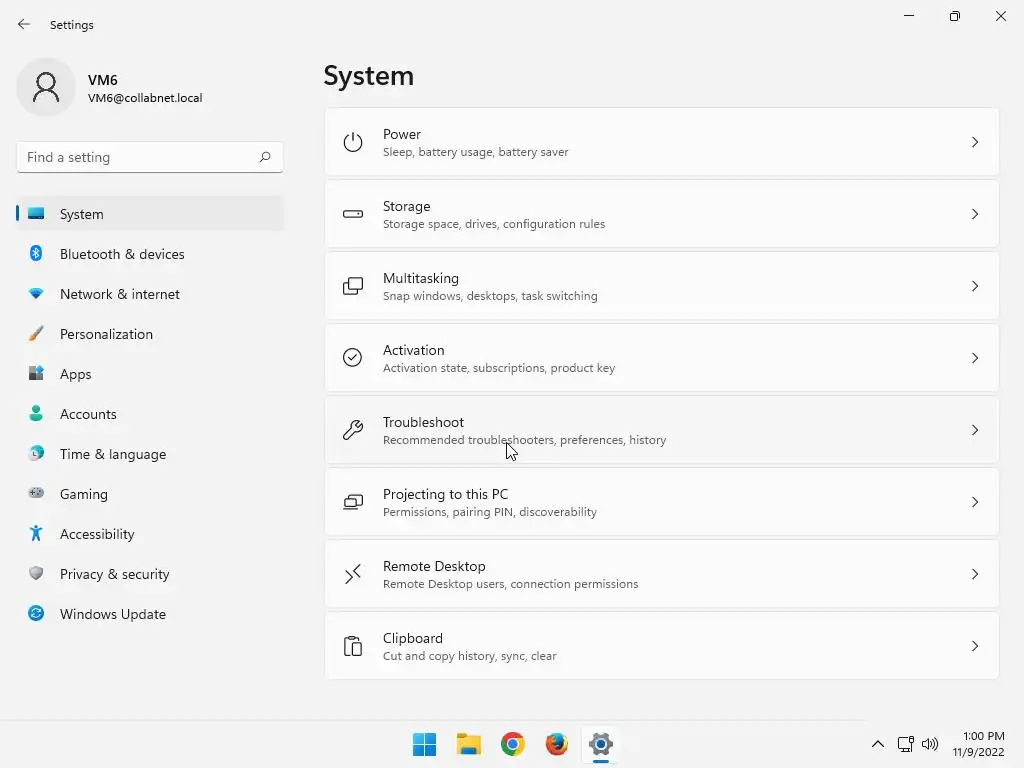
Task: Click 'Permissions, pairing PIN, discoverability' text
Action: [x=490, y=512]
